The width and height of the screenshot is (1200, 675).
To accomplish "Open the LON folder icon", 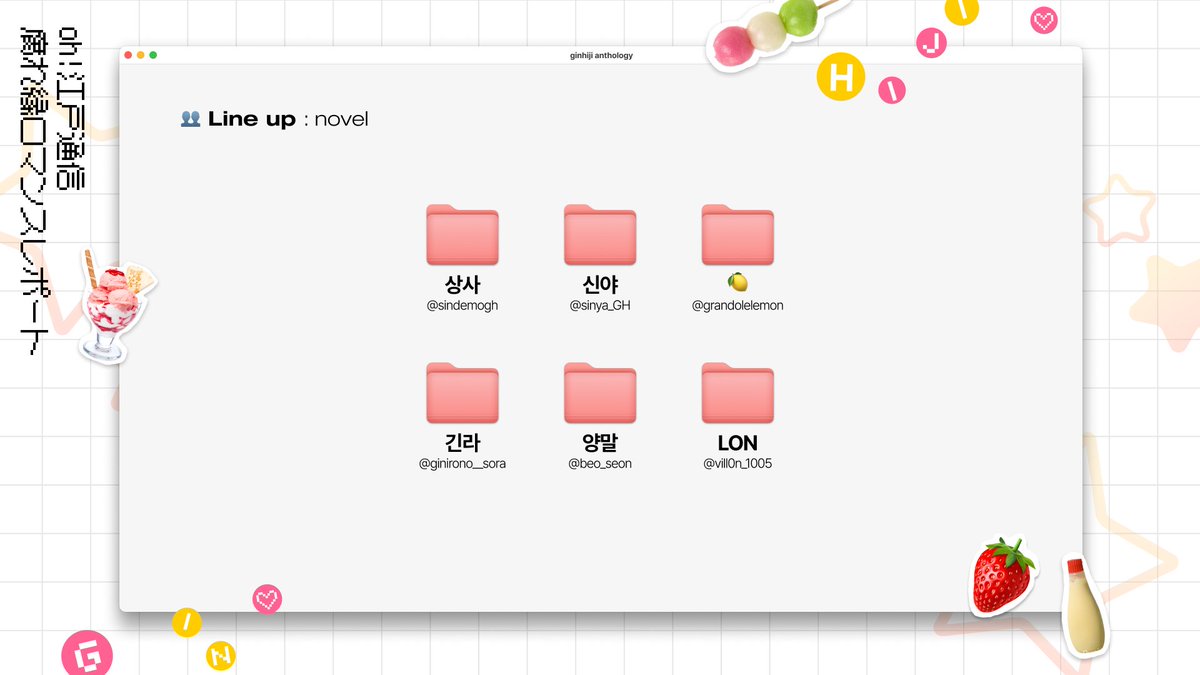I will coord(738,393).
